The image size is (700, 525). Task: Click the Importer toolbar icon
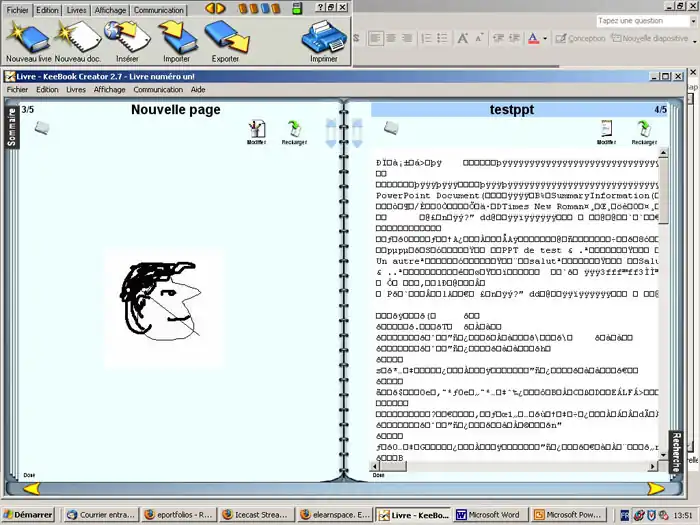pos(176,37)
